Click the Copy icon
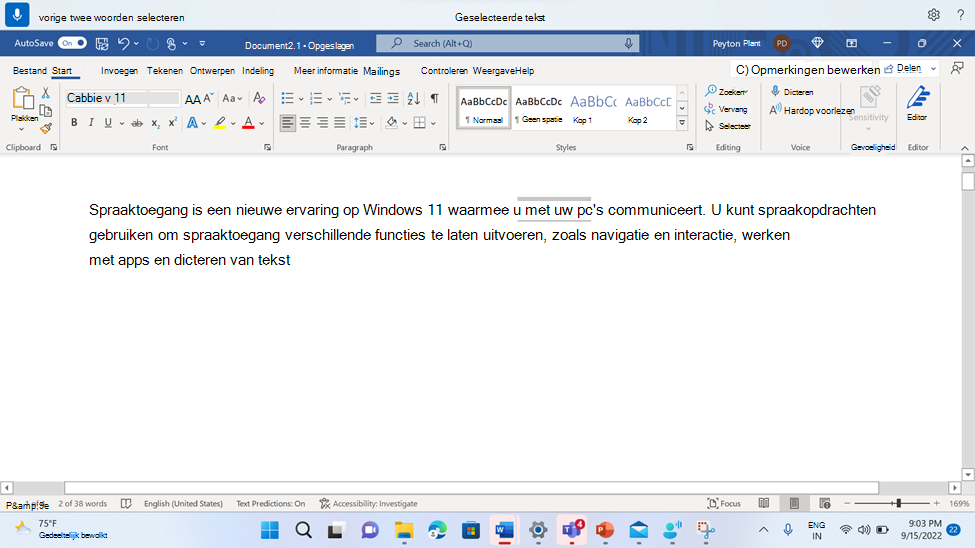 (45, 111)
